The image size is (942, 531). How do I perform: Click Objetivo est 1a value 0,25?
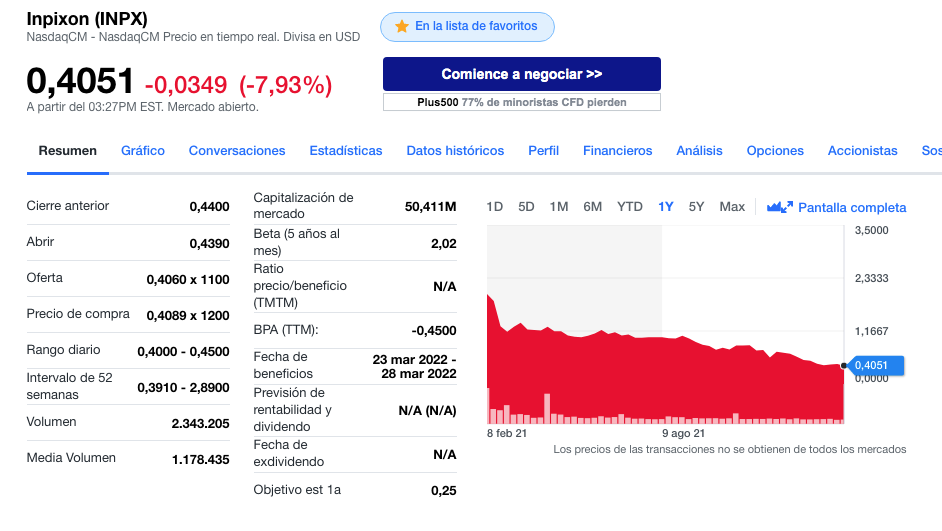pyautogui.click(x=443, y=491)
